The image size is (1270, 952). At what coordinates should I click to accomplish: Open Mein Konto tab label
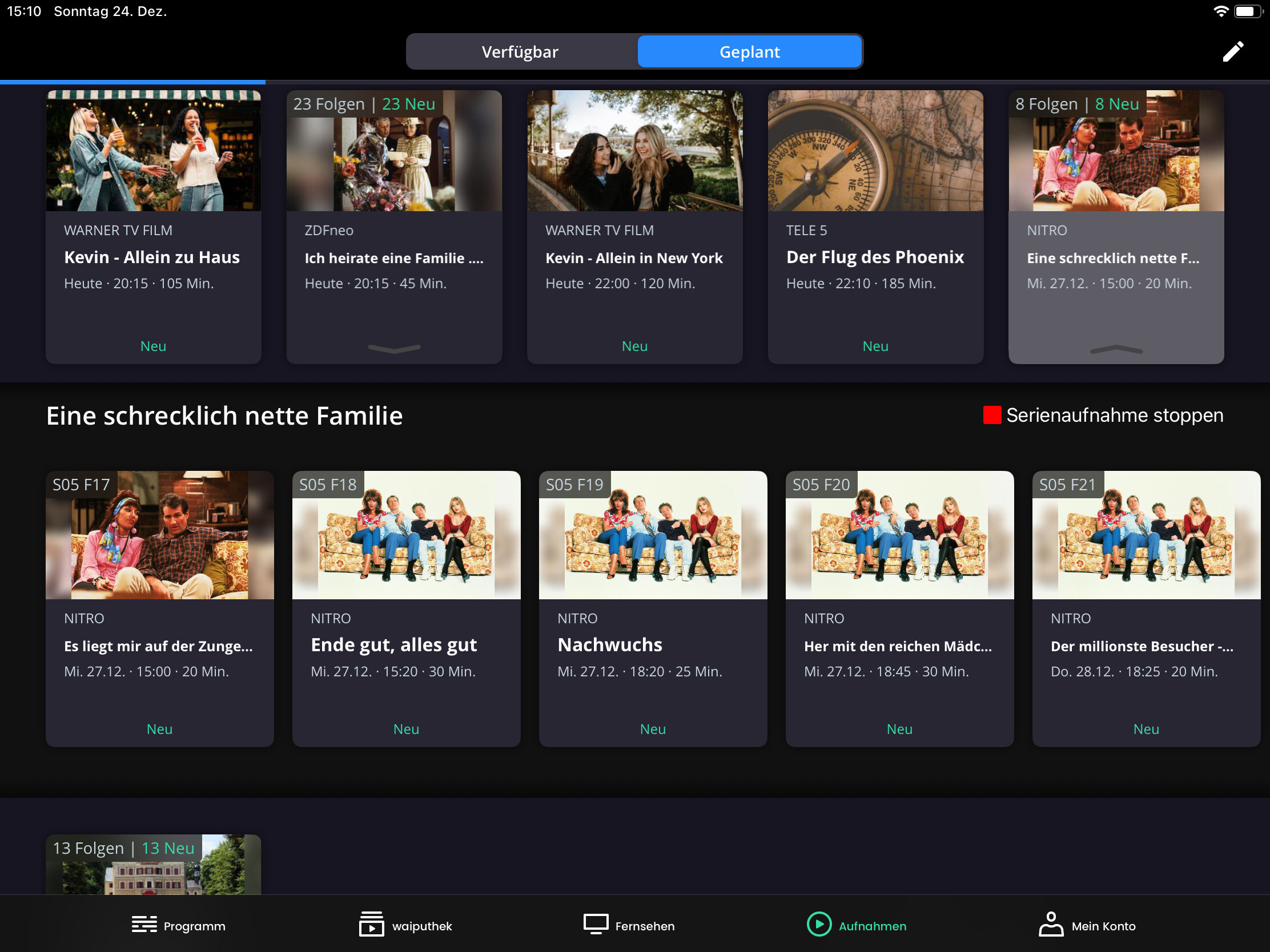click(1103, 926)
